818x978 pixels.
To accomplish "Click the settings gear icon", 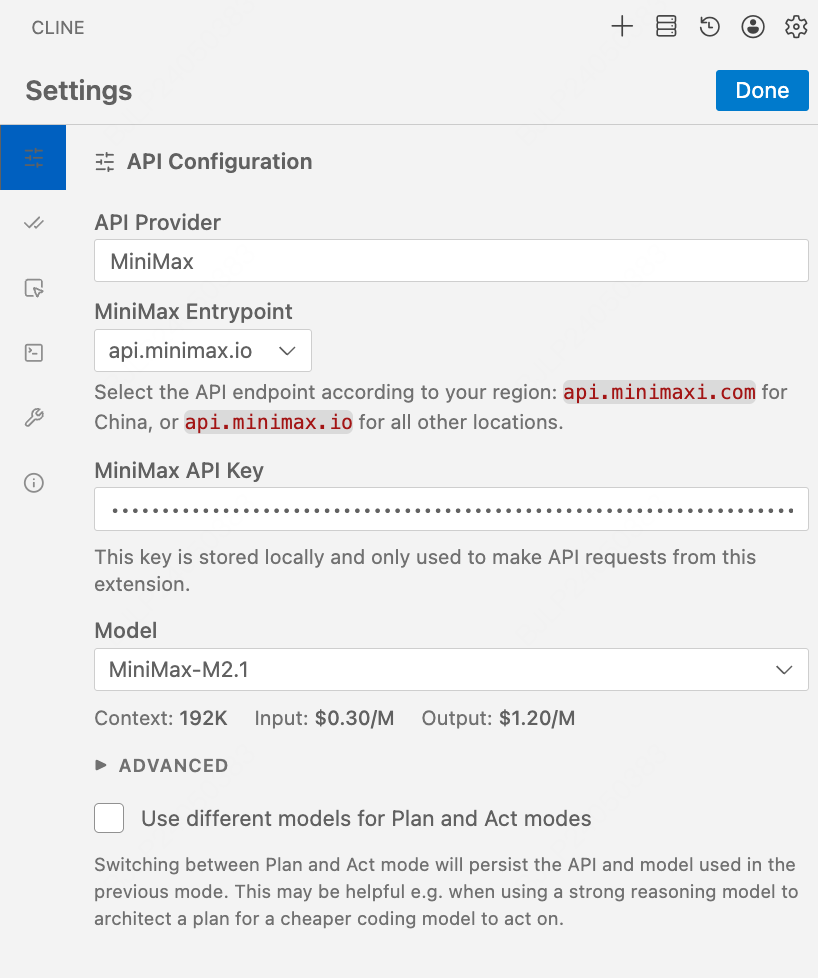I will tap(796, 27).
